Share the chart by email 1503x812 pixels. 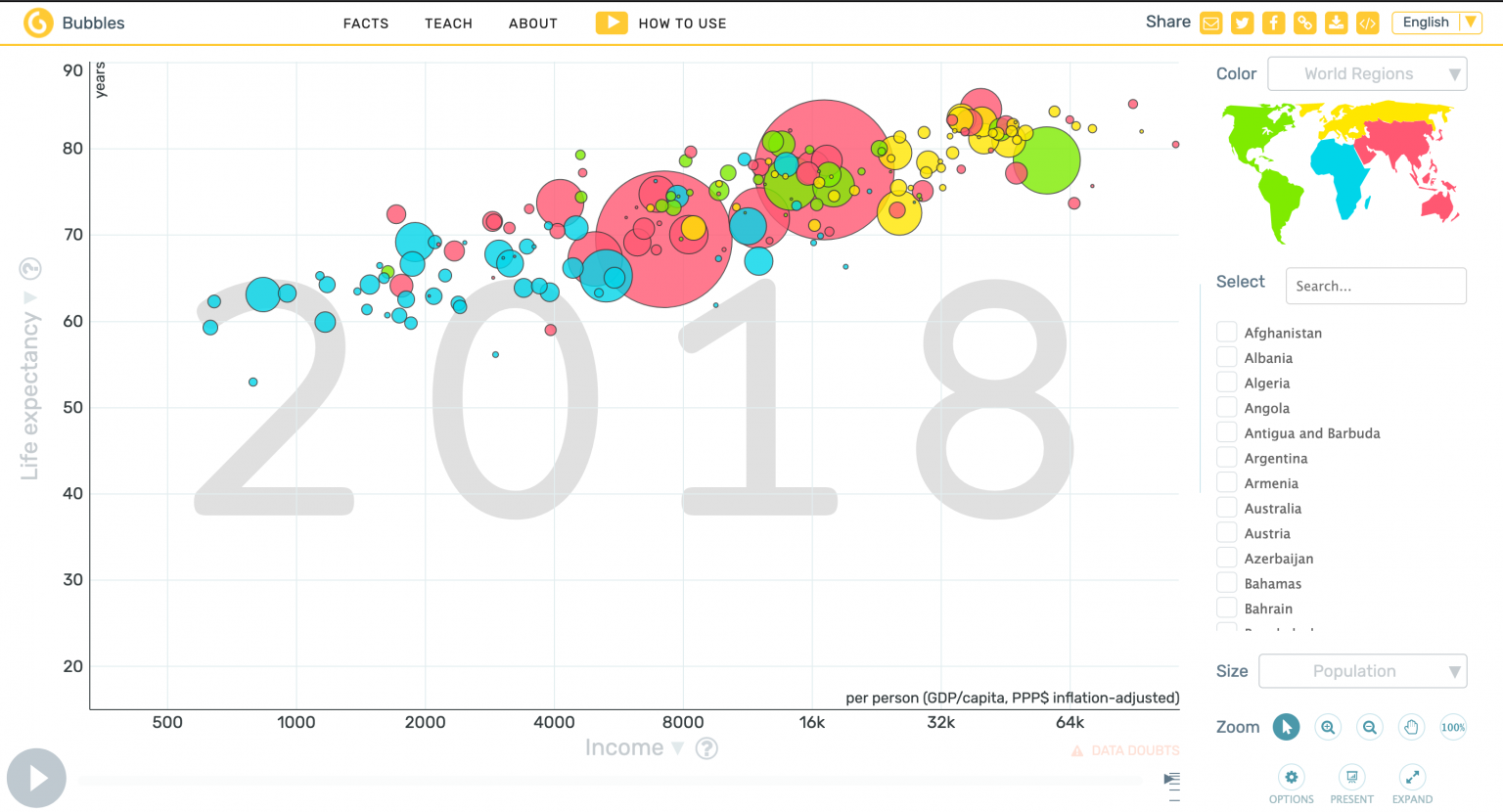tap(1210, 22)
